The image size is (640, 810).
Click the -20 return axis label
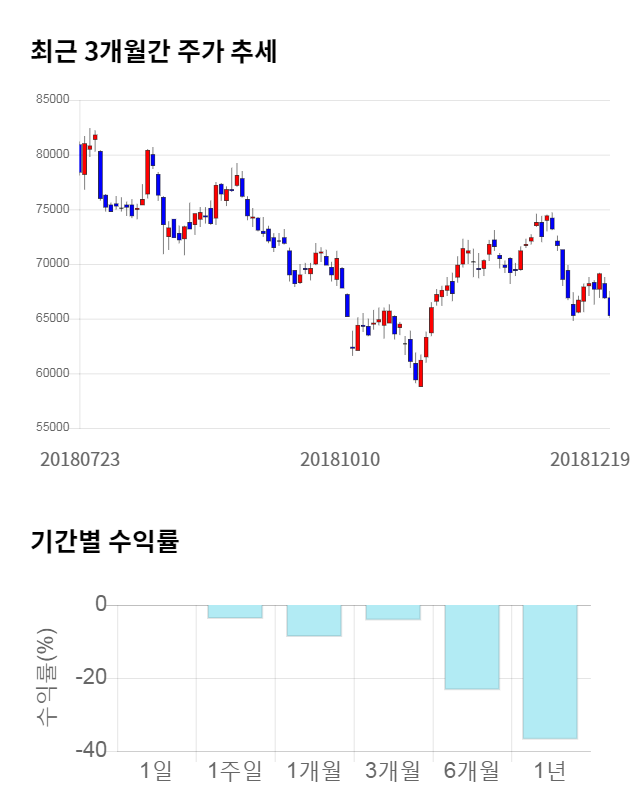tap(92, 678)
